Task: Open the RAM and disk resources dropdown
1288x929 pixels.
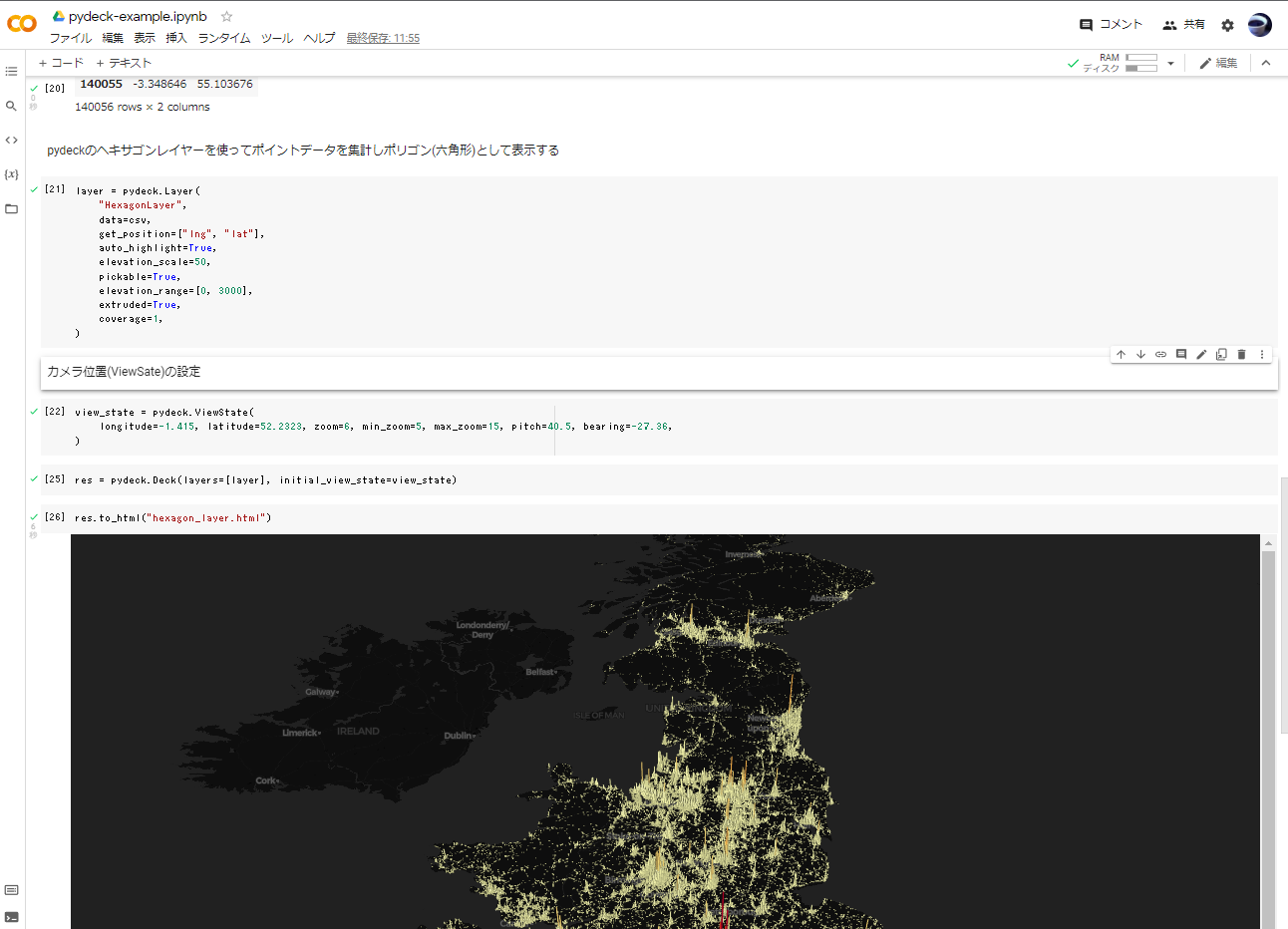Action: pyautogui.click(x=1168, y=62)
